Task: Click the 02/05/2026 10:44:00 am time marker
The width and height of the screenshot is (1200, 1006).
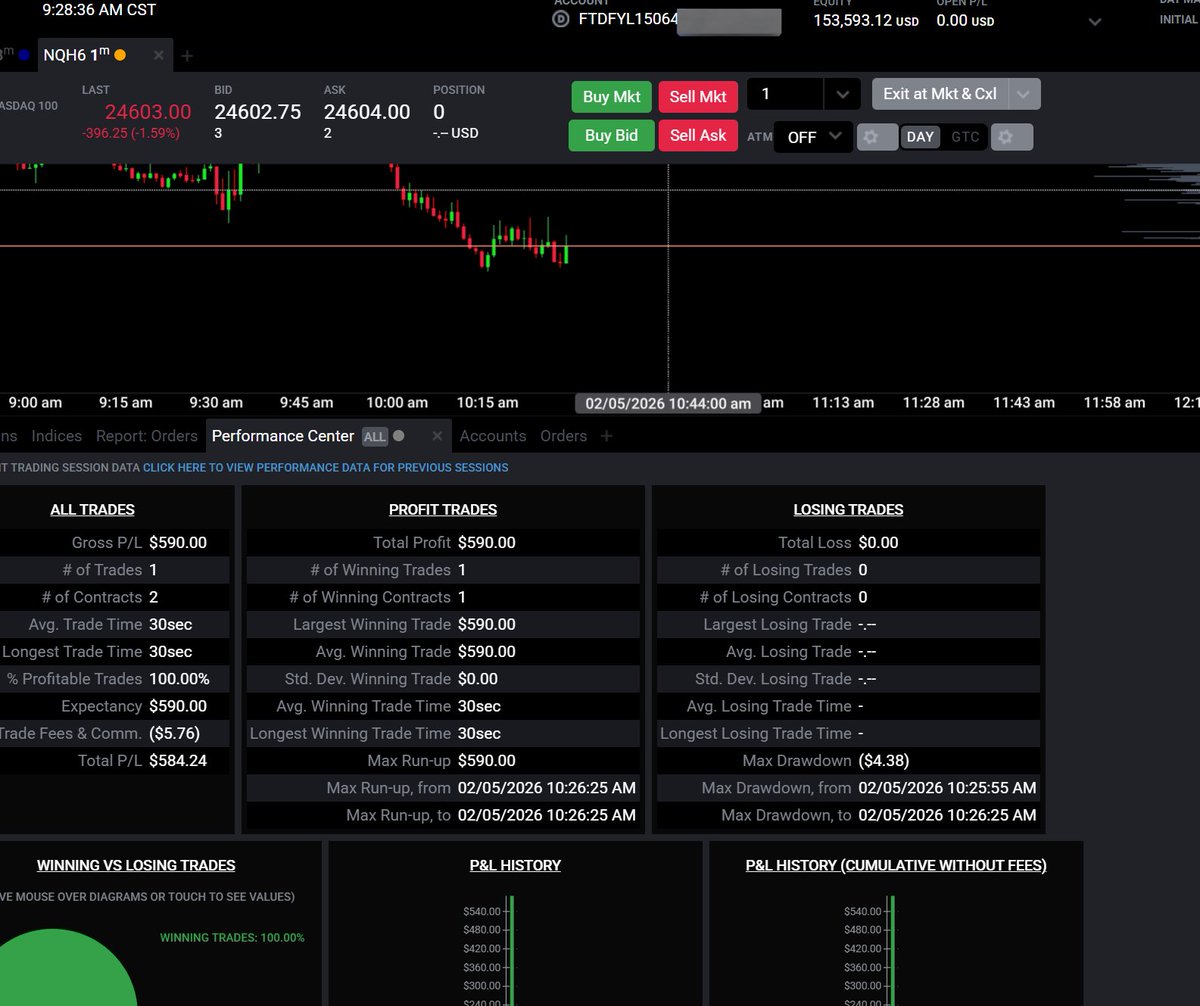Action: point(668,403)
